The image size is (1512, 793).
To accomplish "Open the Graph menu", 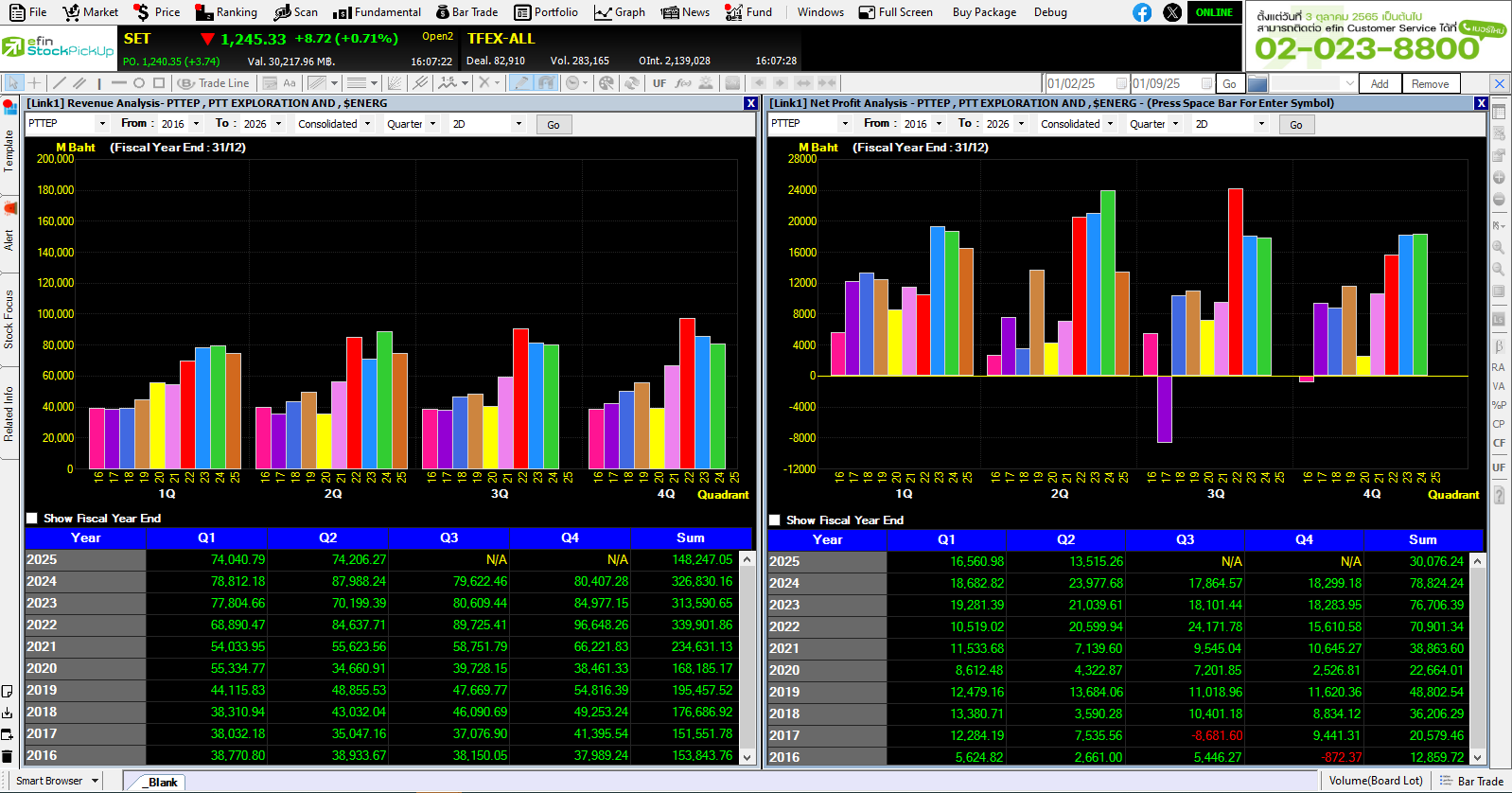I will click(620, 12).
